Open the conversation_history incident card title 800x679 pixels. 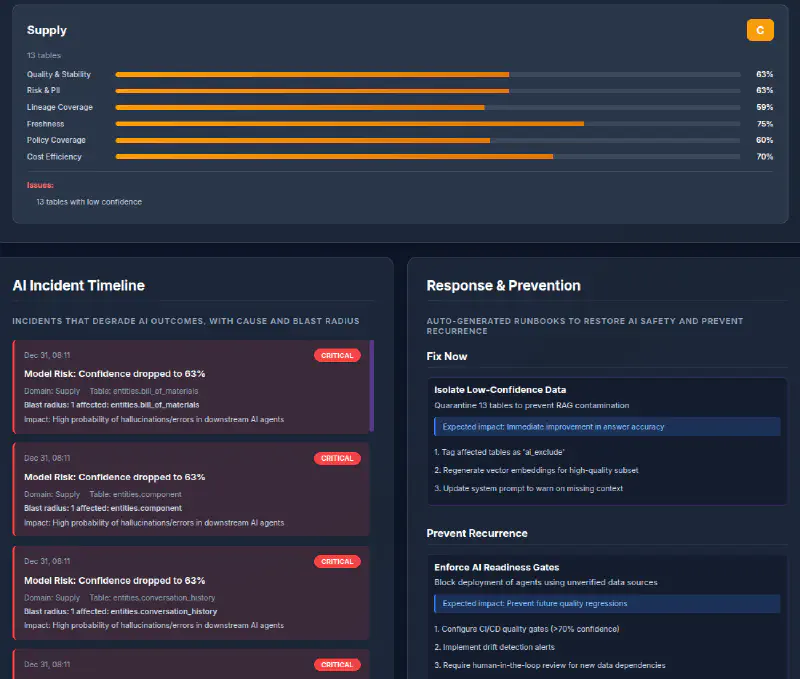click(114, 581)
